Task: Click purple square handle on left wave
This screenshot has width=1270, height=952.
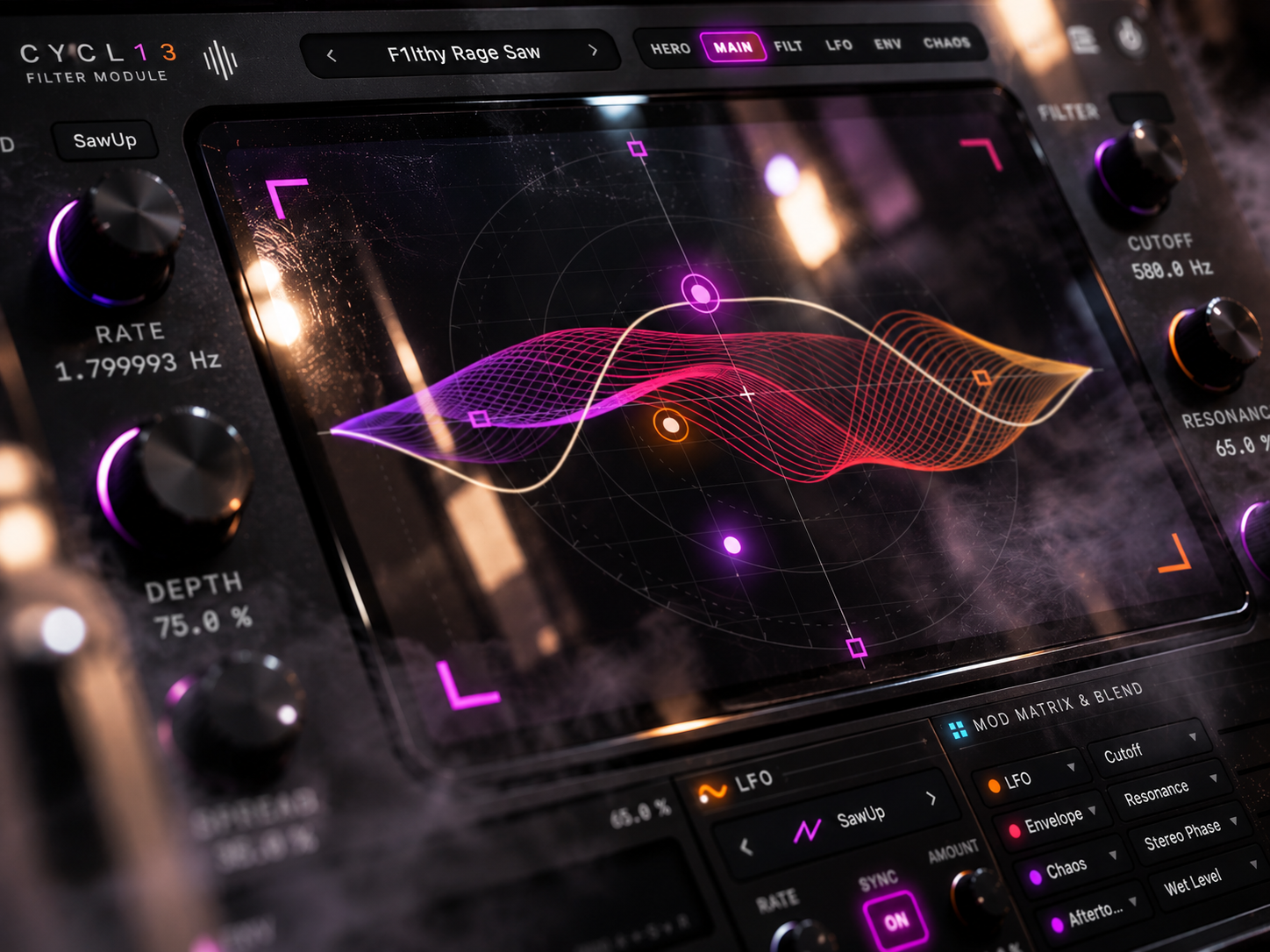Action: tap(479, 418)
